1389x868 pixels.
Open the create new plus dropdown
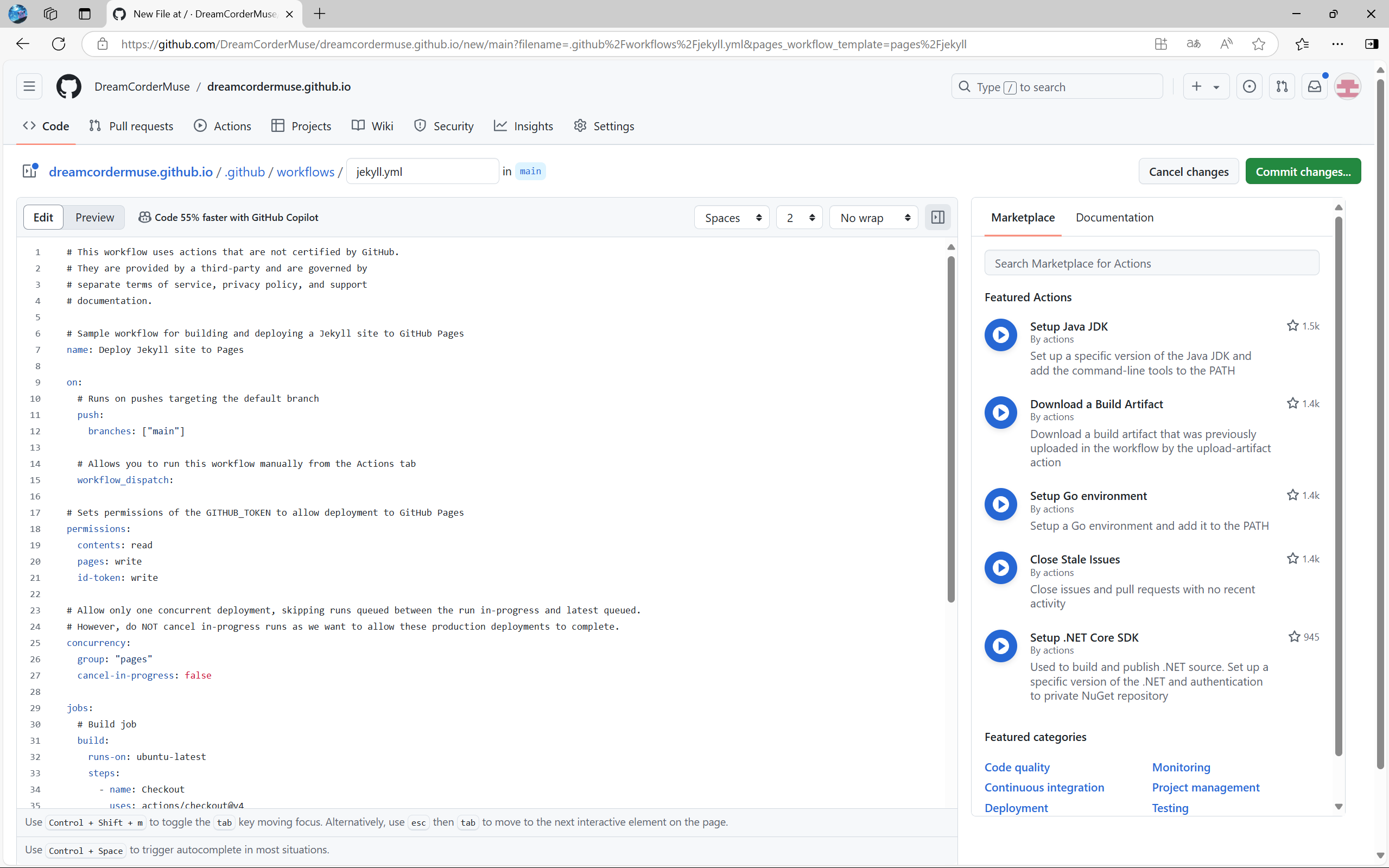point(1206,87)
